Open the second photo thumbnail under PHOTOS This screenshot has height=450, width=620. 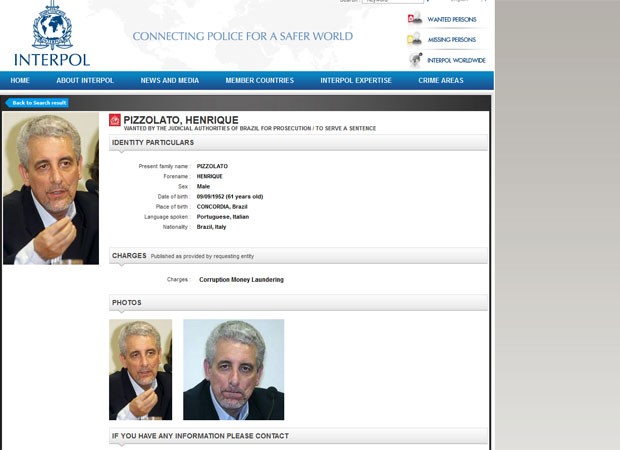click(234, 369)
